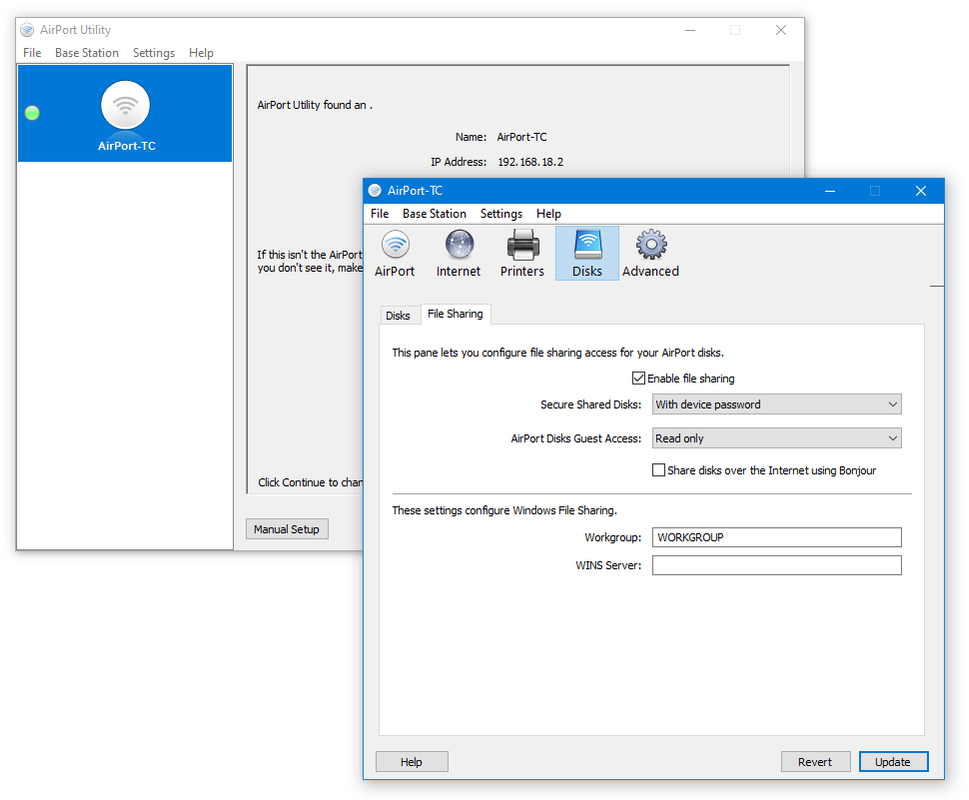Click the Update button

point(893,762)
